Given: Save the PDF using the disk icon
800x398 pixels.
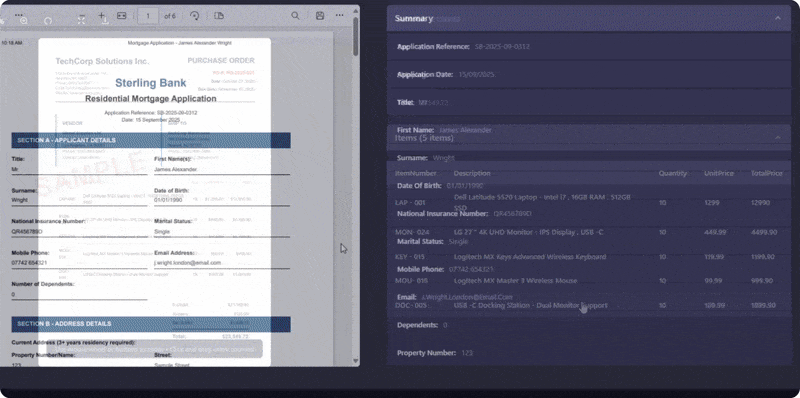Looking at the screenshot, I should pyautogui.click(x=320, y=16).
